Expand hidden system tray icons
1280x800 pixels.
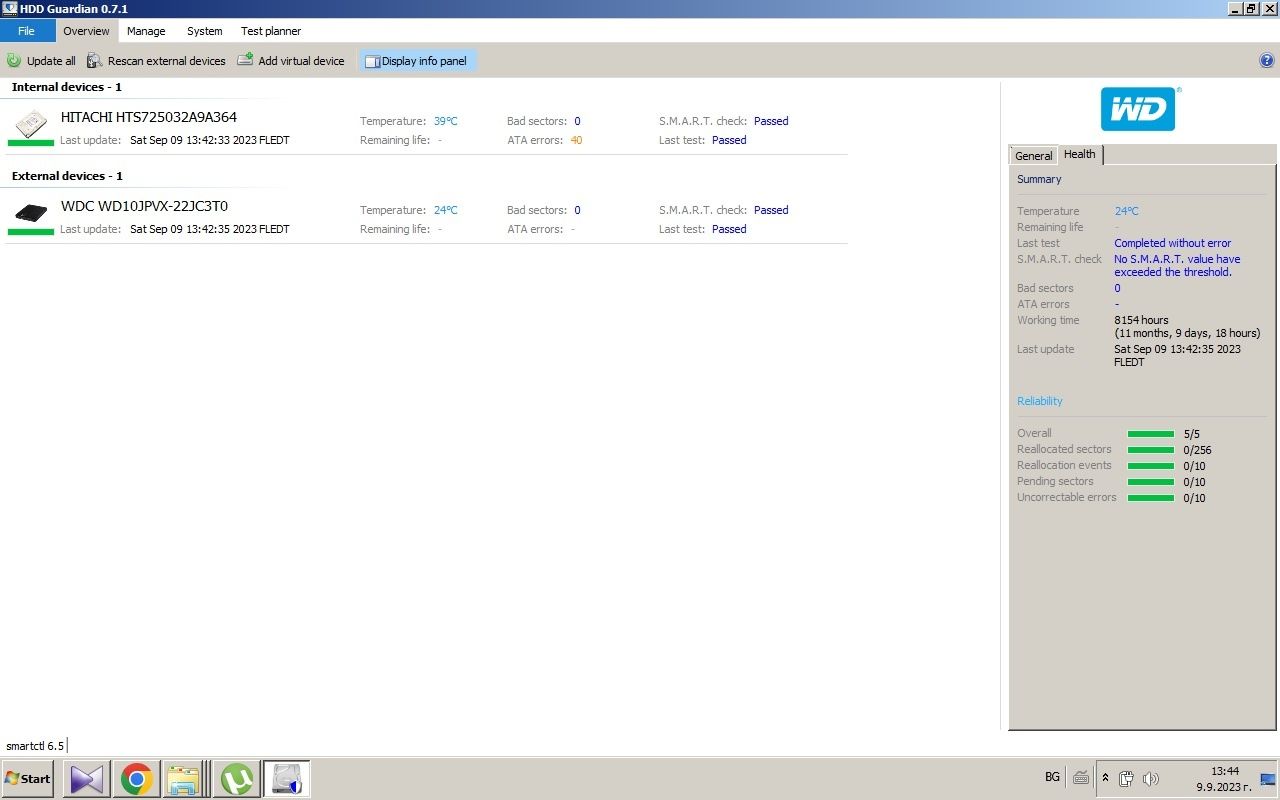[x=1105, y=778]
